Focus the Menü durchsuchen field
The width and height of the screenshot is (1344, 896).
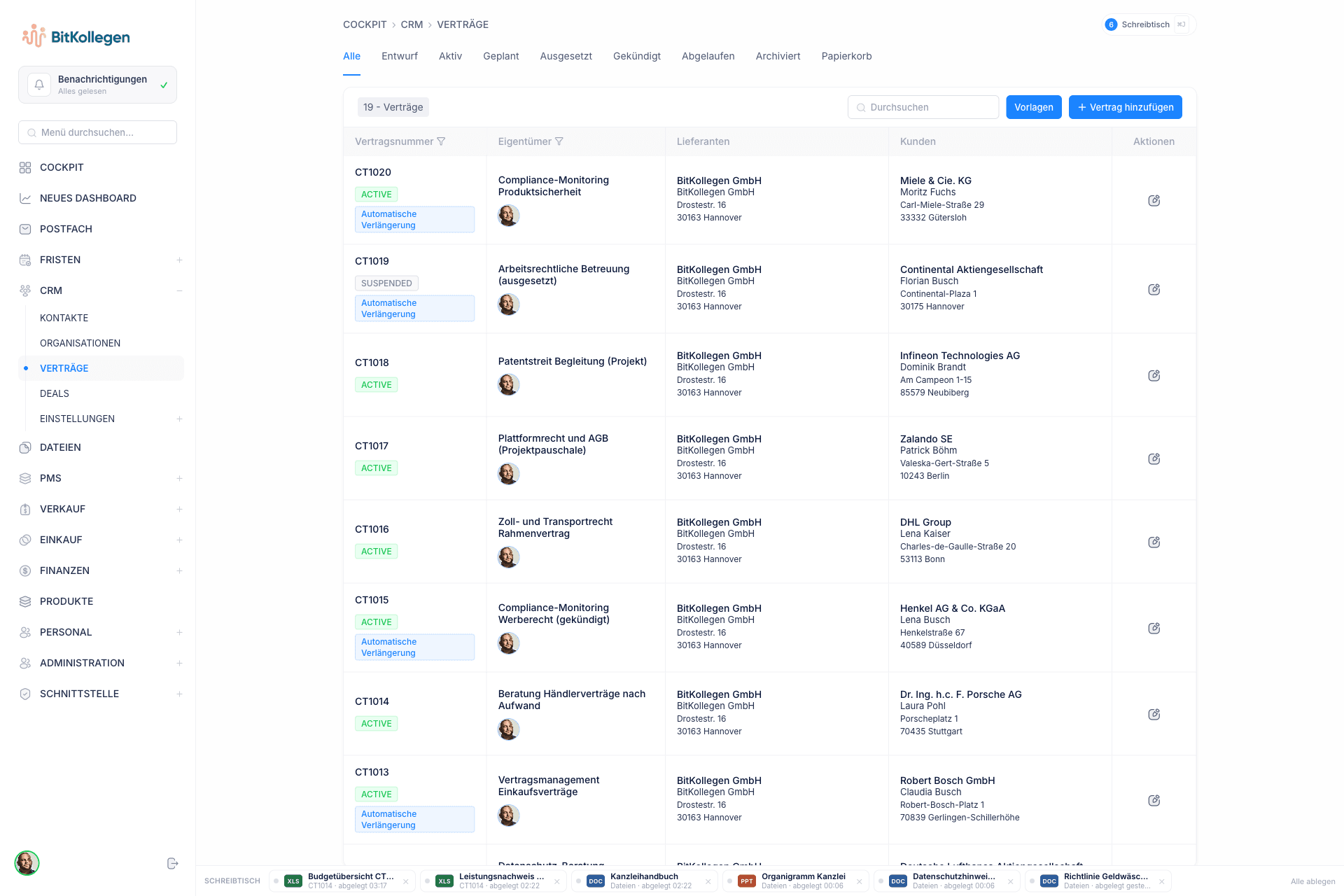coord(97,132)
